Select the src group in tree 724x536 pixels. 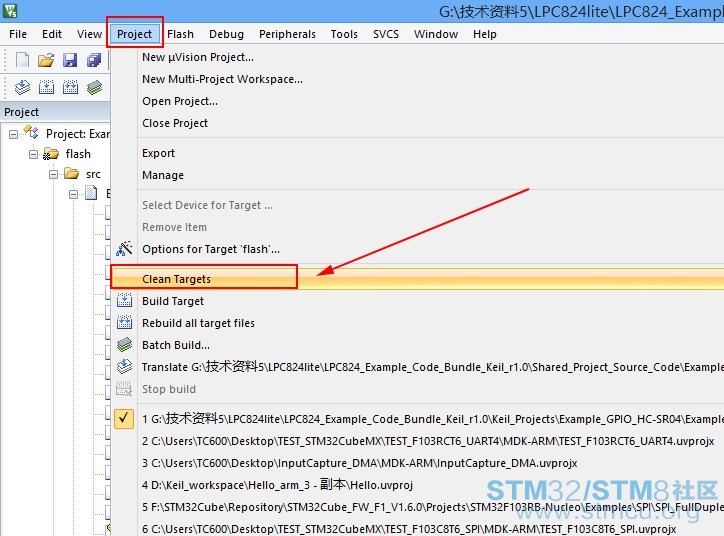(93, 175)
